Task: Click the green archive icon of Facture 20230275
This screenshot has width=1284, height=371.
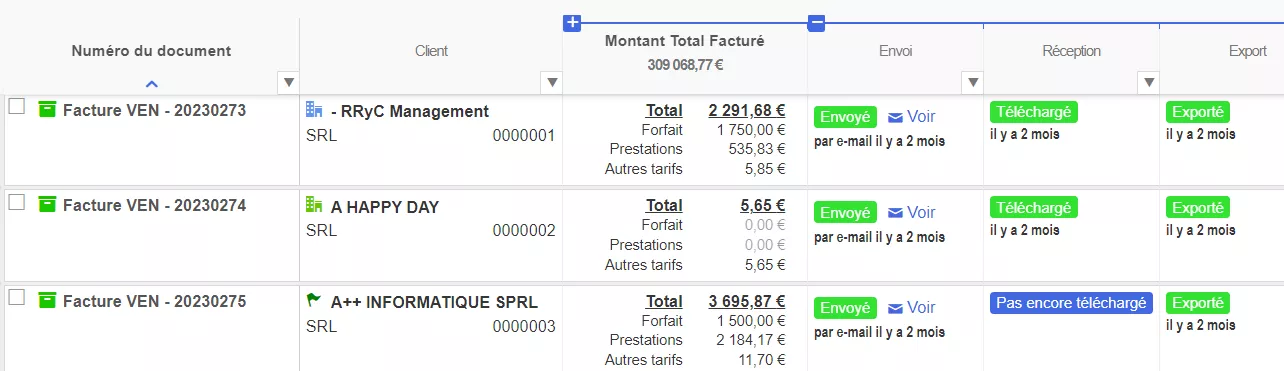Action: [47, 299]
